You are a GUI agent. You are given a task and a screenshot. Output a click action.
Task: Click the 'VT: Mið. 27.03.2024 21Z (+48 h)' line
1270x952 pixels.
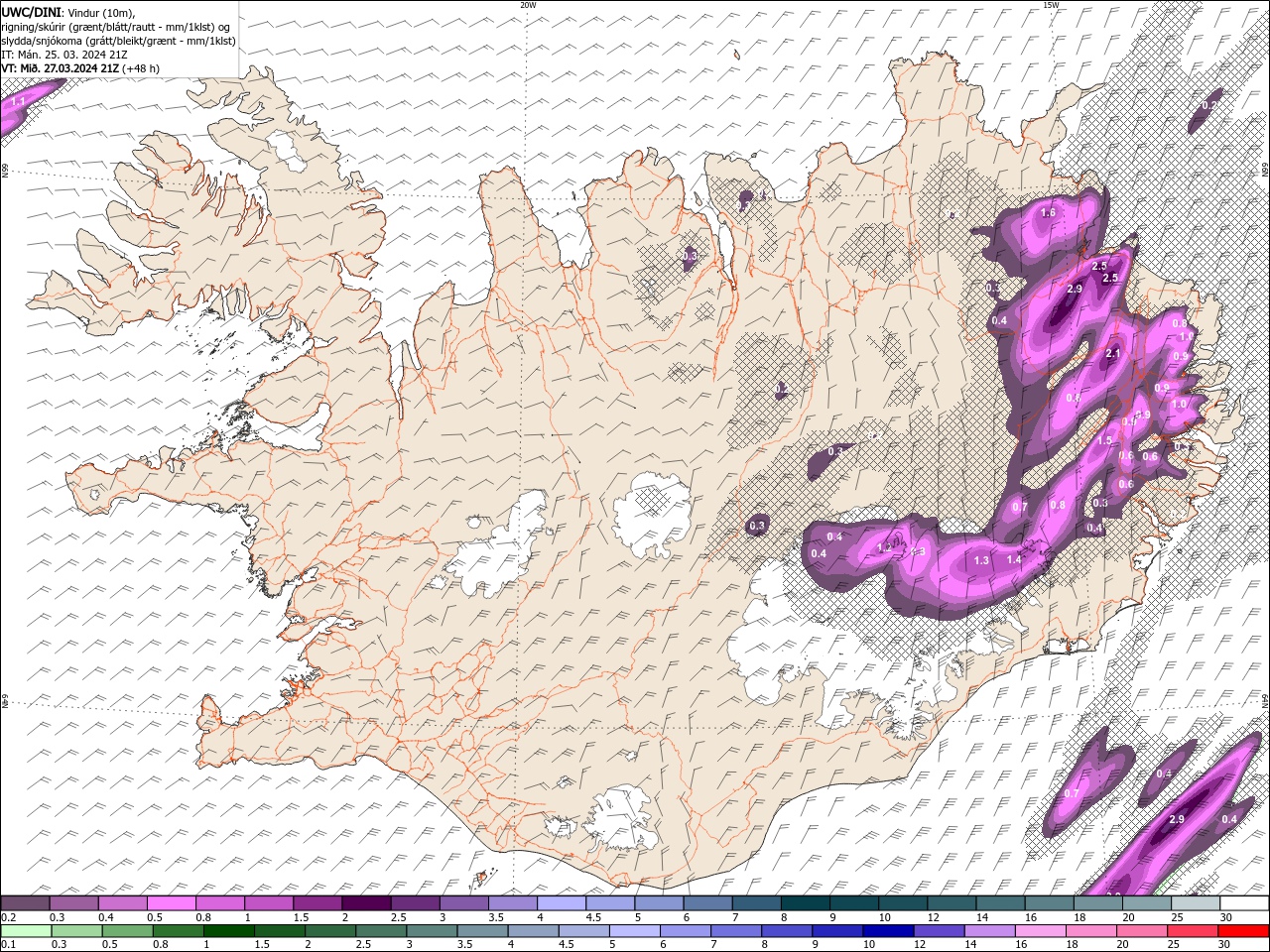click(80, 68)
